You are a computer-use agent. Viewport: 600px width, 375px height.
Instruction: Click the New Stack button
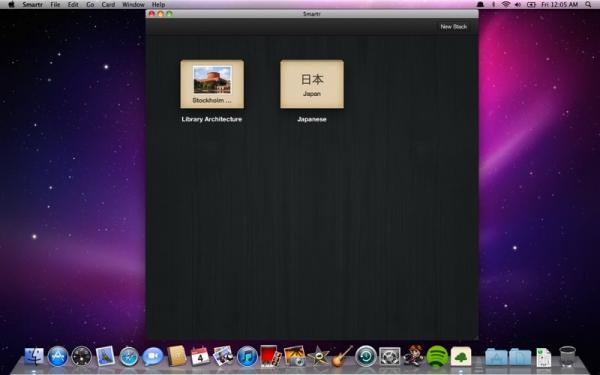point(453,27)
